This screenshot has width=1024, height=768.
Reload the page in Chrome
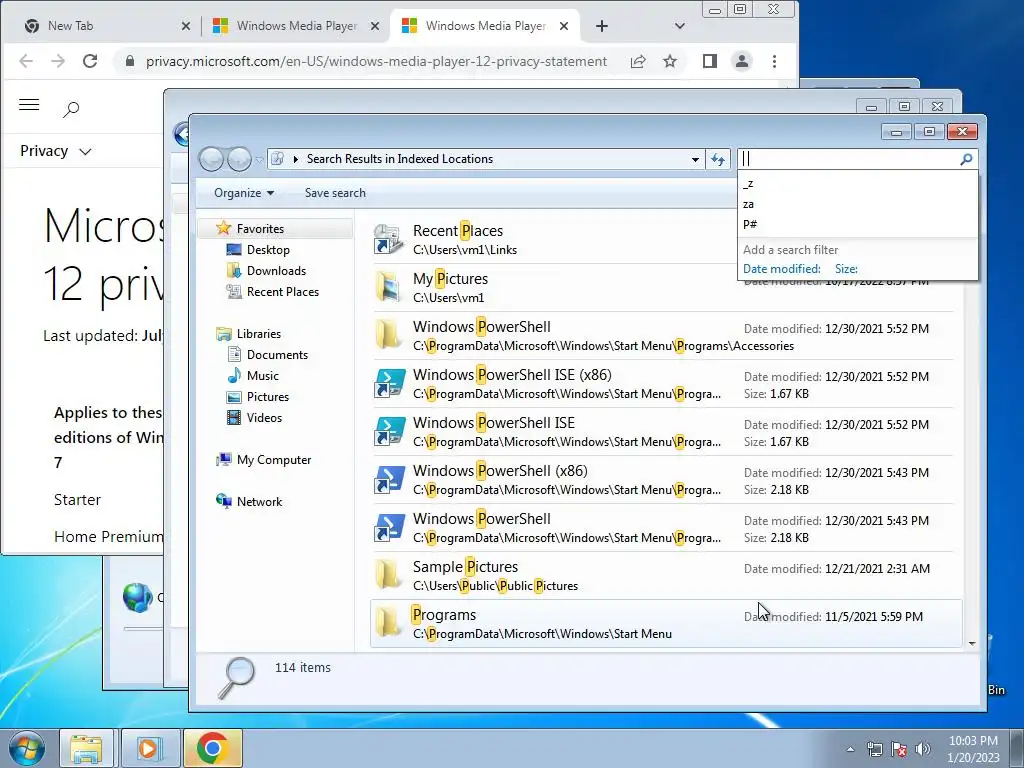coord(90,61)
